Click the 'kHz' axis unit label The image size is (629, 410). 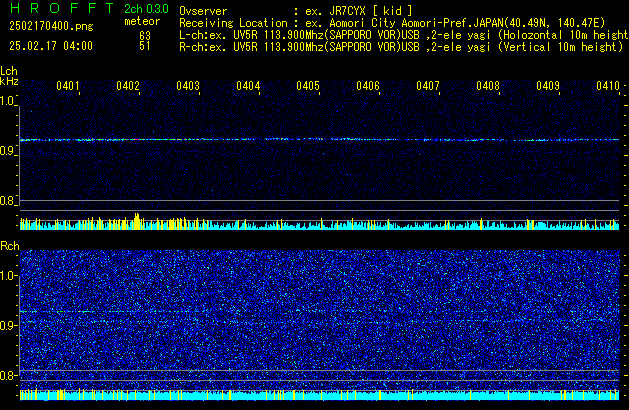9,81
